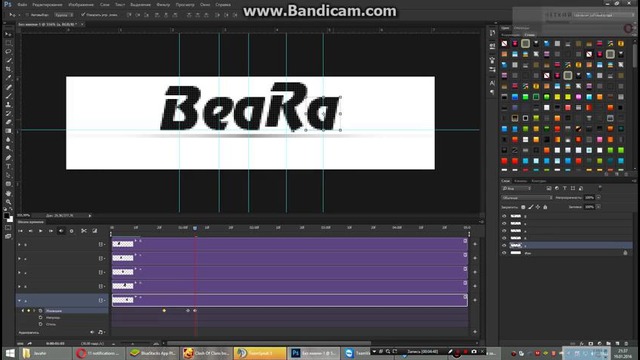640x360 pixels.
Task: Click the fx layer style icon
Action: coord(582,344)
